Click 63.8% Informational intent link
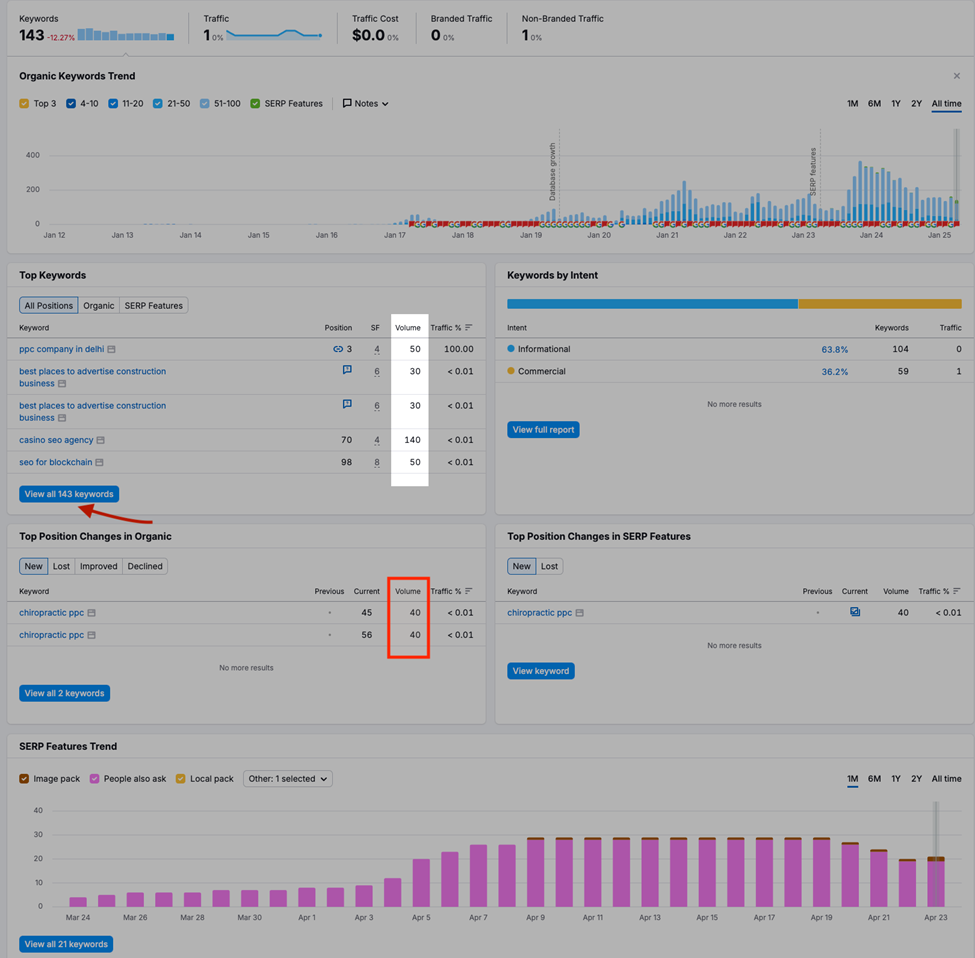Image resolution: width=975 pixels, height=958 pixels. point(834,349)
